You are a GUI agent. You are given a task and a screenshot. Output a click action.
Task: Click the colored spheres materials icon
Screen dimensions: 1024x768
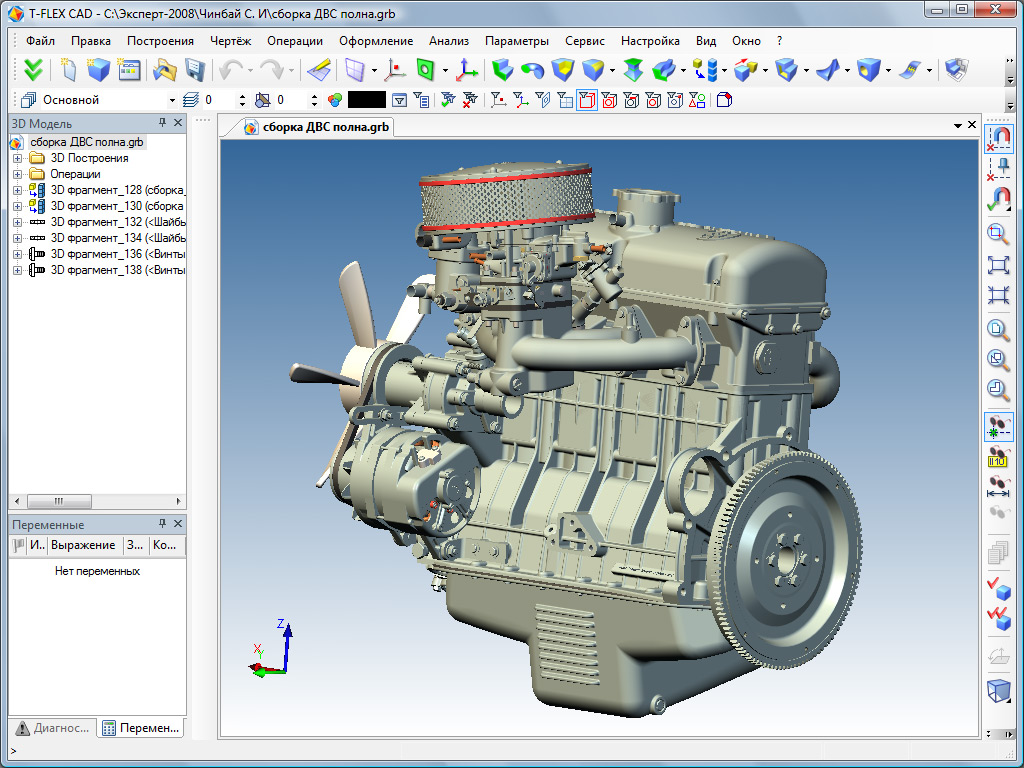point(335,100)
